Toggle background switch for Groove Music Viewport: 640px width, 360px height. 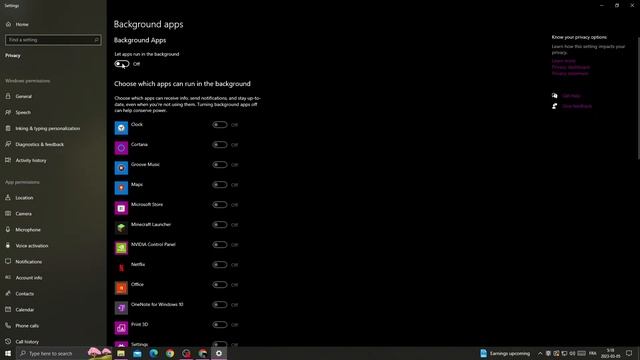pos(220,164)
